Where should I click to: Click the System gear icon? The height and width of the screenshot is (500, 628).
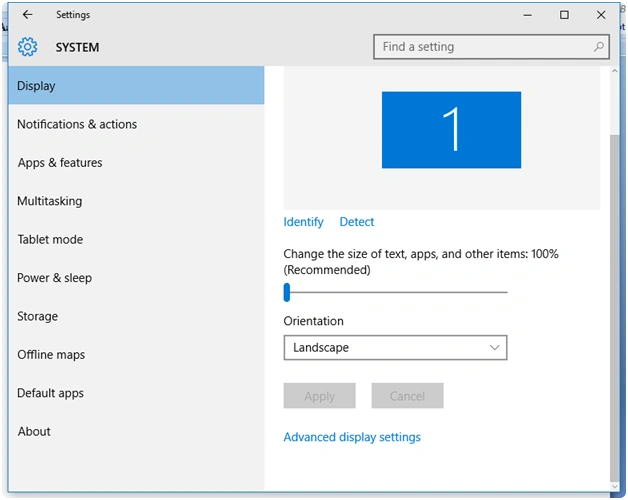click(x=28, y=47)
